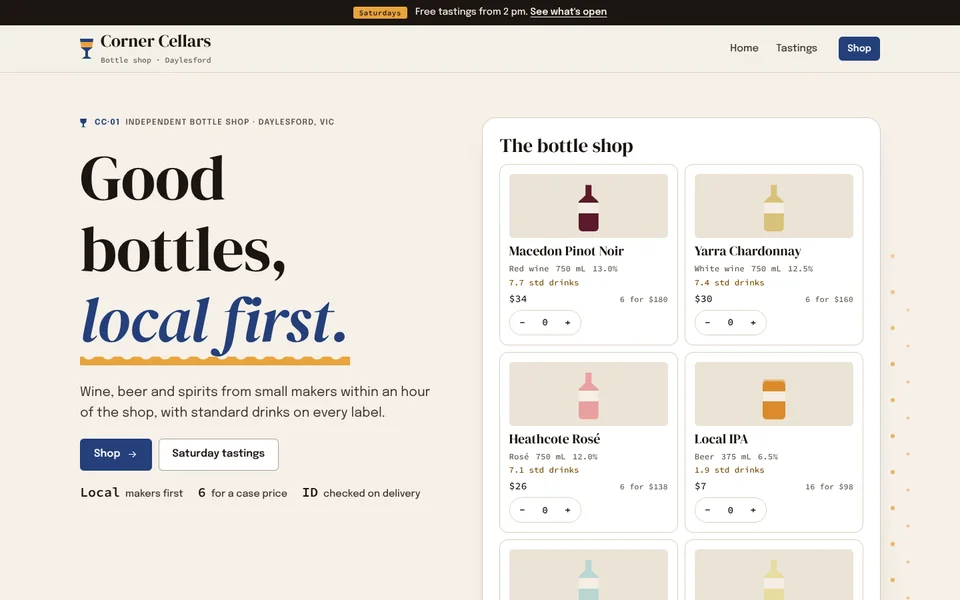960x600 pixels.
Task: Open the Home nav link
Action: [x=744, y=48]
